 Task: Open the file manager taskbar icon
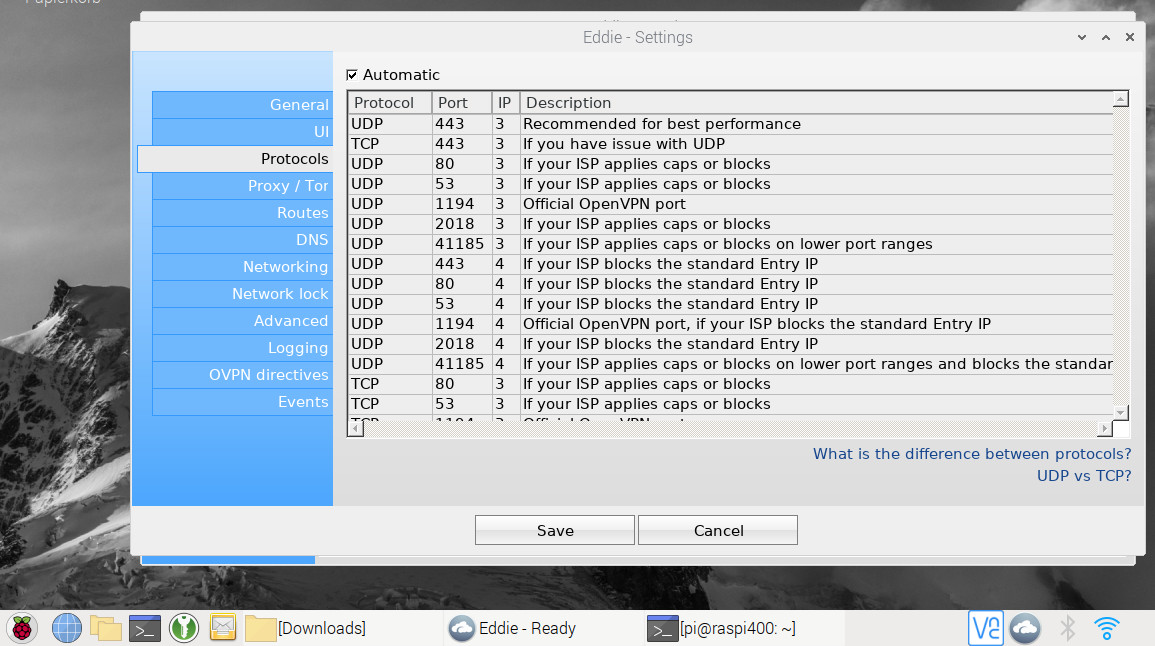105,628
